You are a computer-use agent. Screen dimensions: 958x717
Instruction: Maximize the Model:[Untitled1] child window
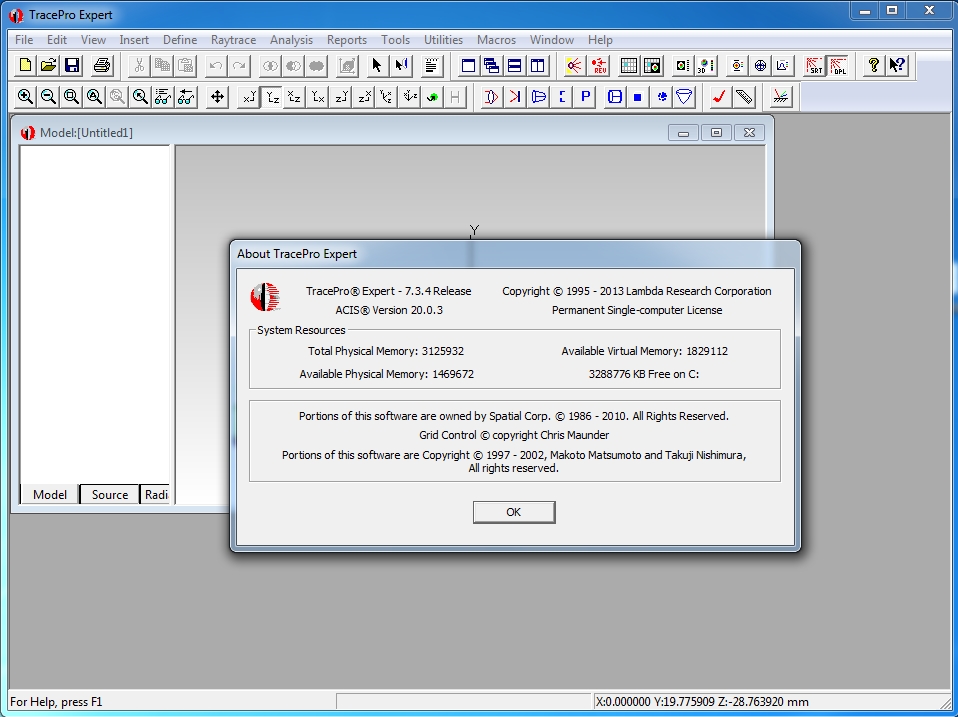pyautogui.click(x=716, y=133)
